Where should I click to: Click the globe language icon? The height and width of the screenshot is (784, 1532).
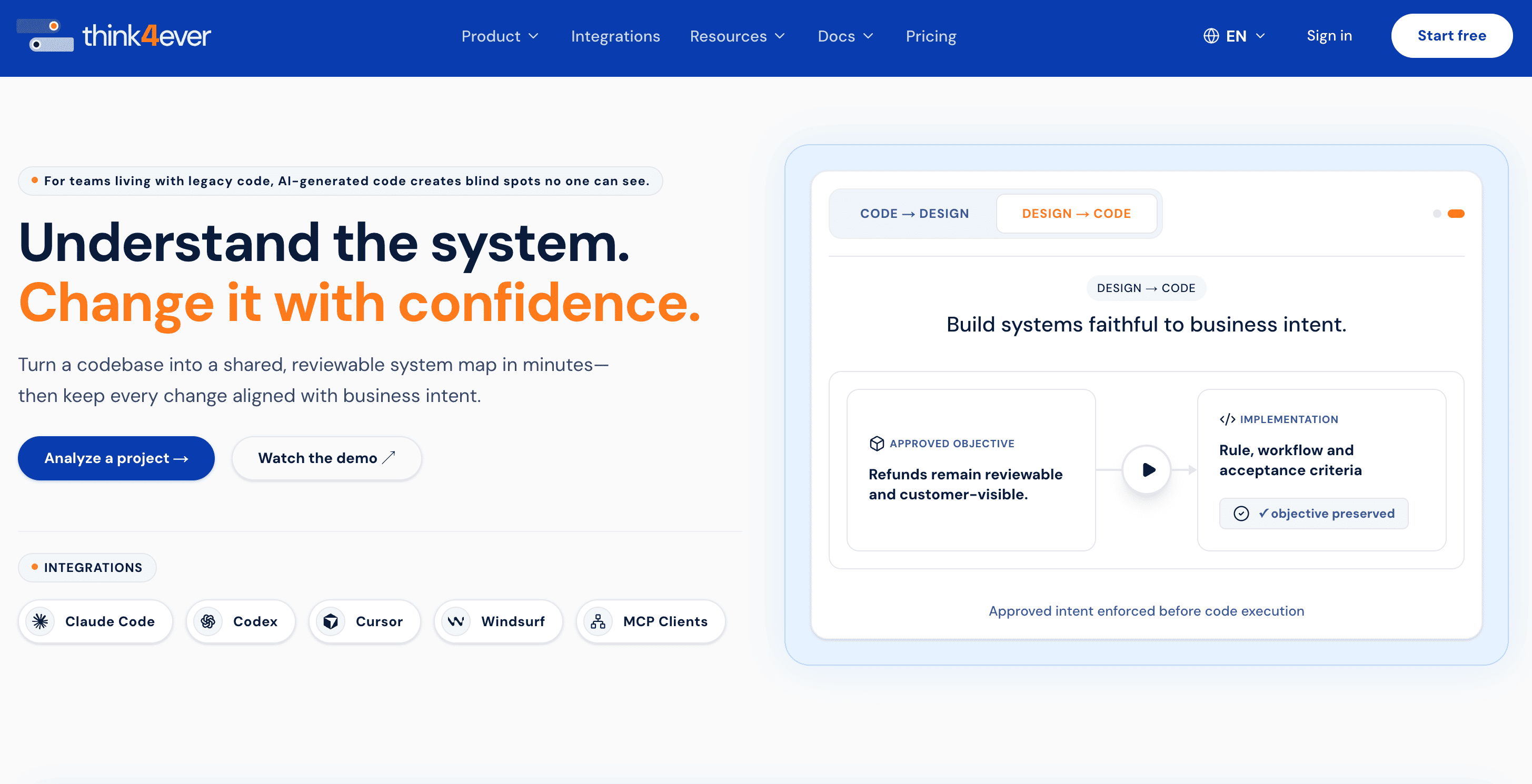click(x=1211, y=36)
